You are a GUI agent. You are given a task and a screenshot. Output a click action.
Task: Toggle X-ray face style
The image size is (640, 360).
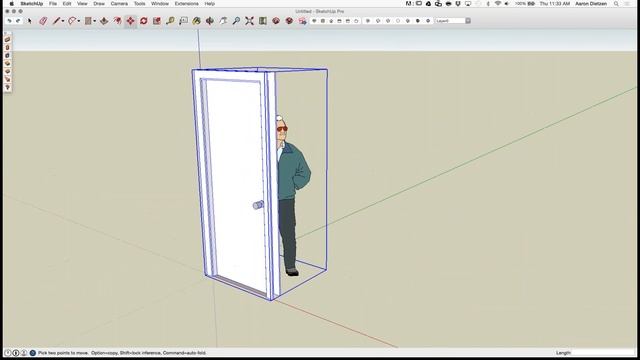click(x=368, y=21)
